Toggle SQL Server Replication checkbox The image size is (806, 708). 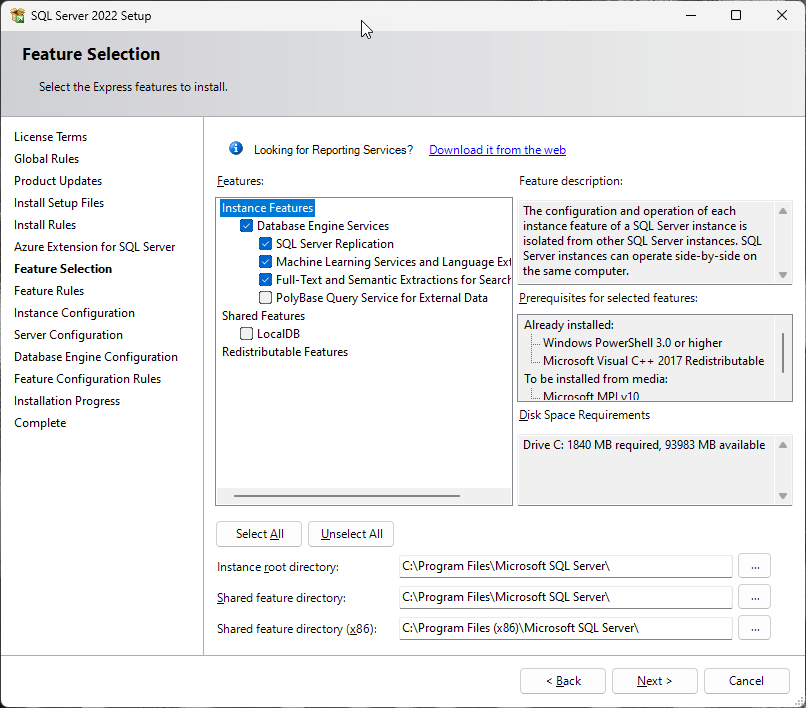265,244
